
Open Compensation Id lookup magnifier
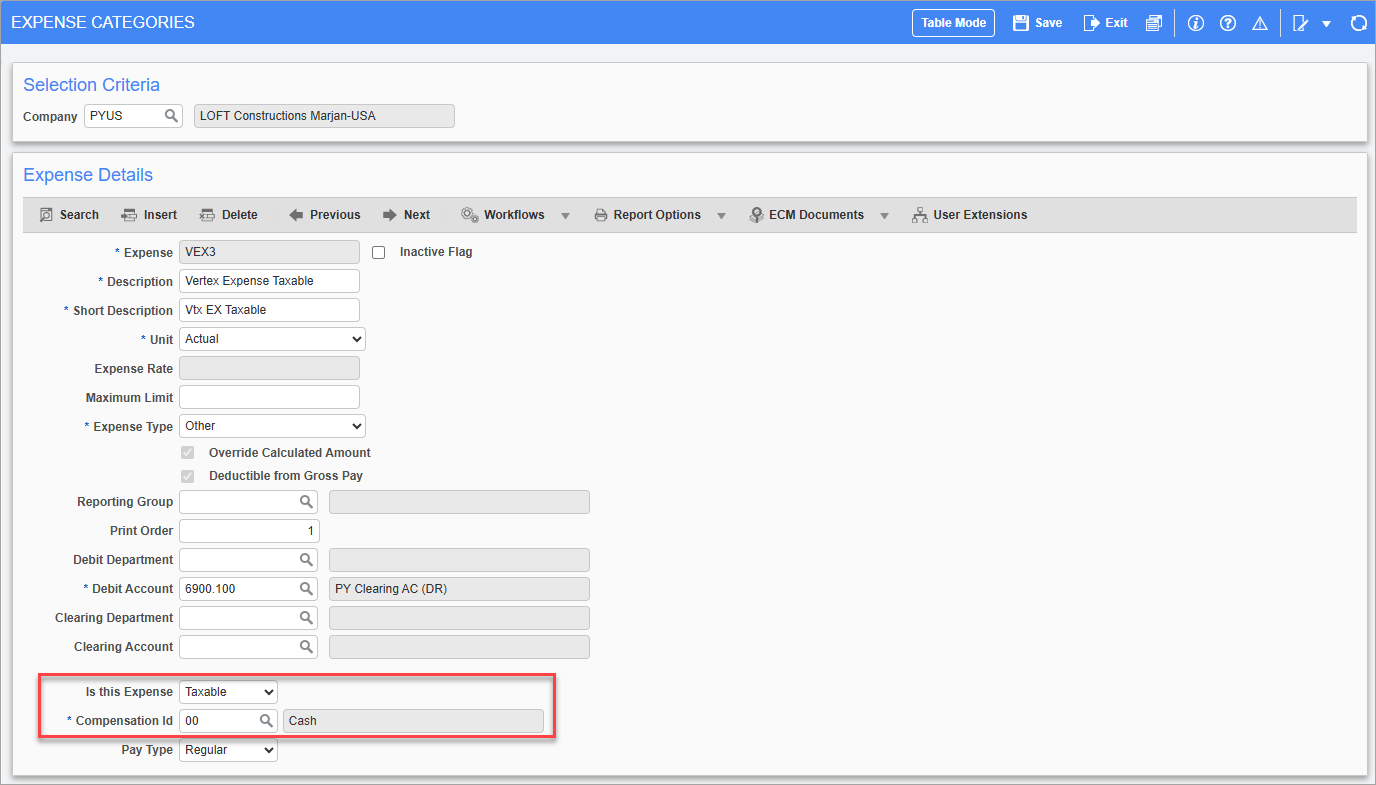pyautogui.click(x=267, y=721)
